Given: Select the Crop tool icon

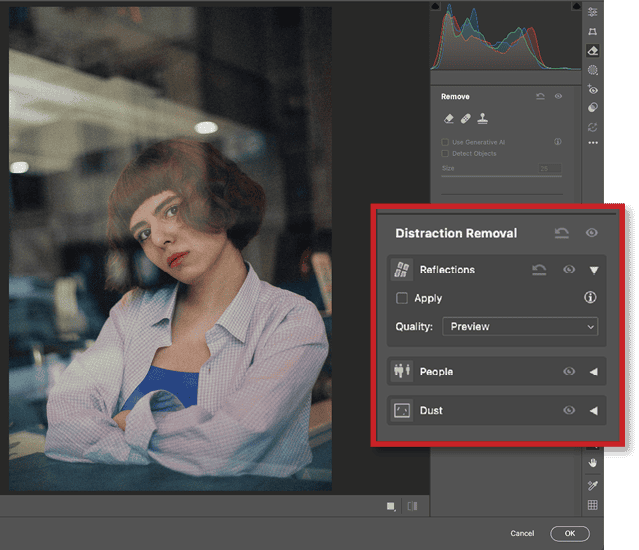Looking at the screenshot, I should pyautogui.click(x=593, y=32).
